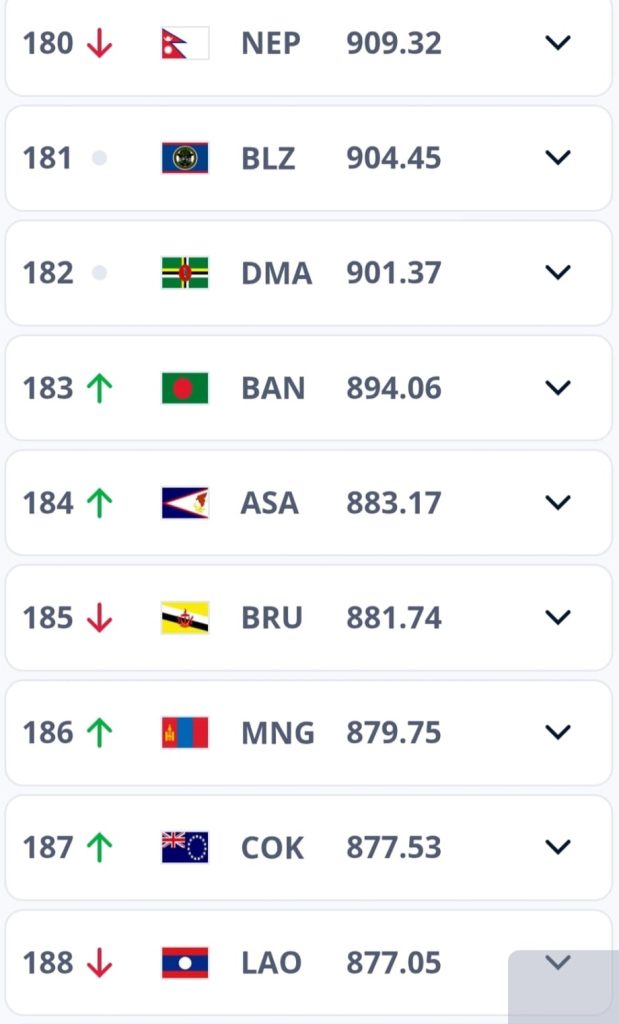Screen dimensions: 619x1024
Task: Click the Belize flag icon
Action: (x=185, y=158)
